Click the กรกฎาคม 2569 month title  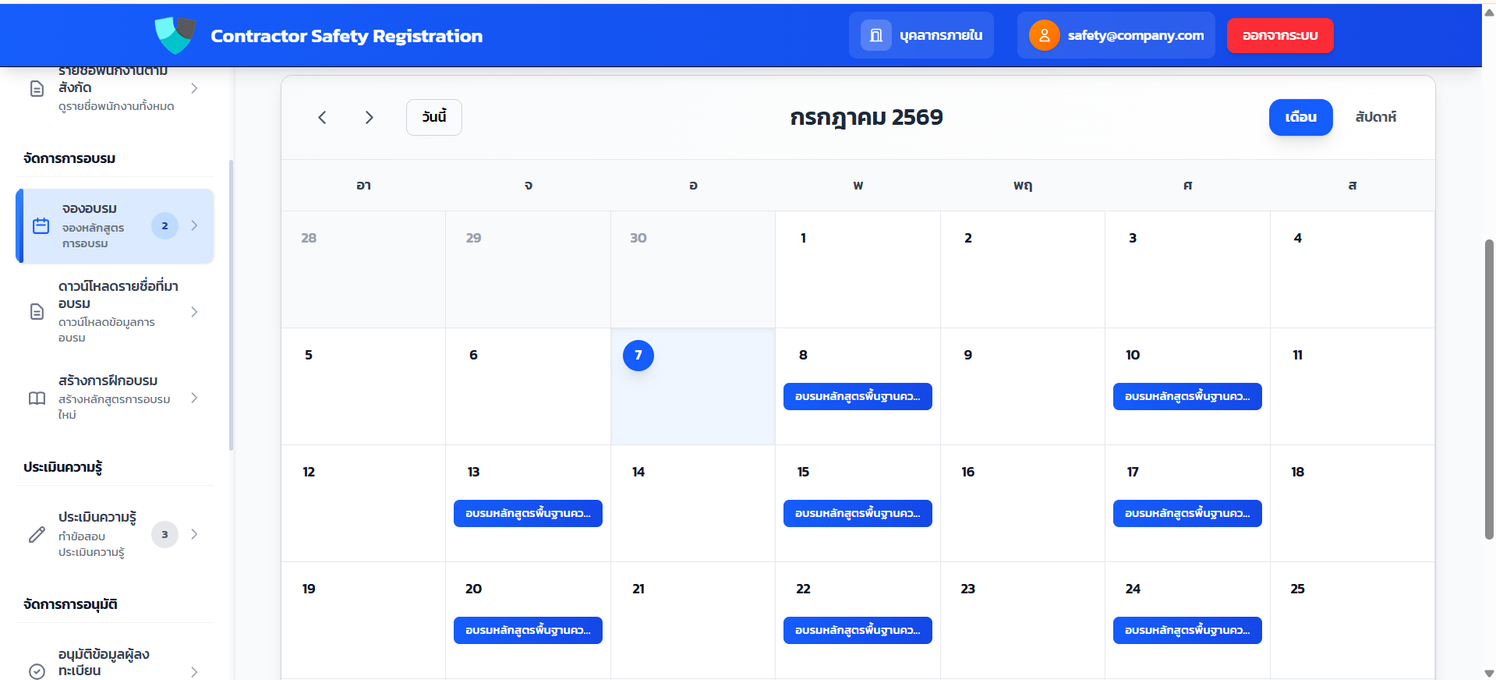(x=866, y=117)
